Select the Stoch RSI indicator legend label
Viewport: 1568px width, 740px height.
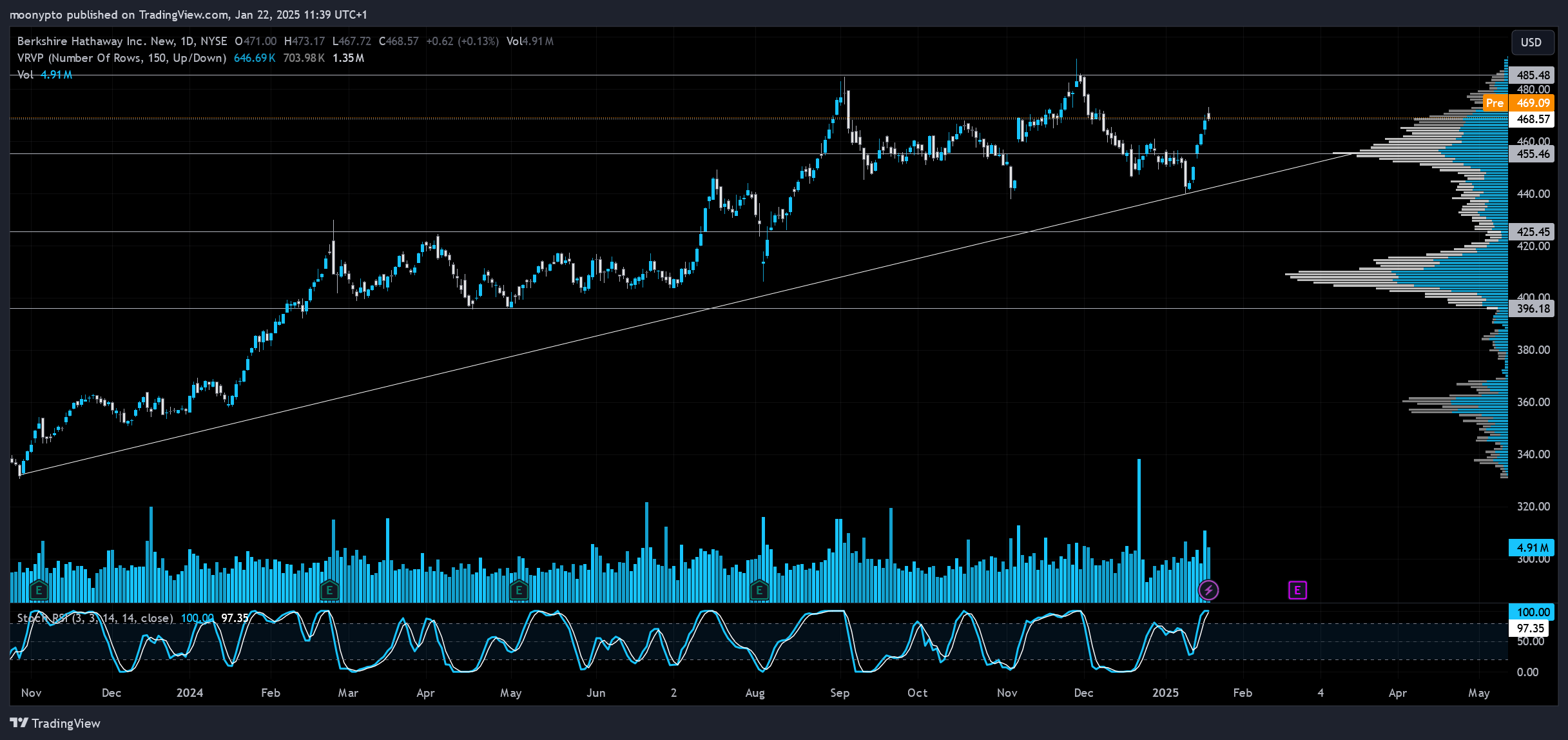tap(95, 618)
